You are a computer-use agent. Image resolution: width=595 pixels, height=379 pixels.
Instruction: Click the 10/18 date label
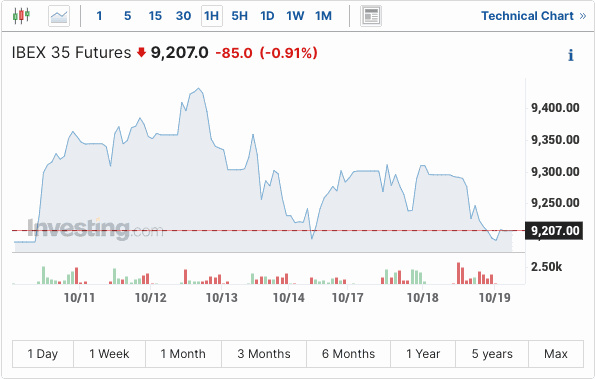tap(423, 298)
